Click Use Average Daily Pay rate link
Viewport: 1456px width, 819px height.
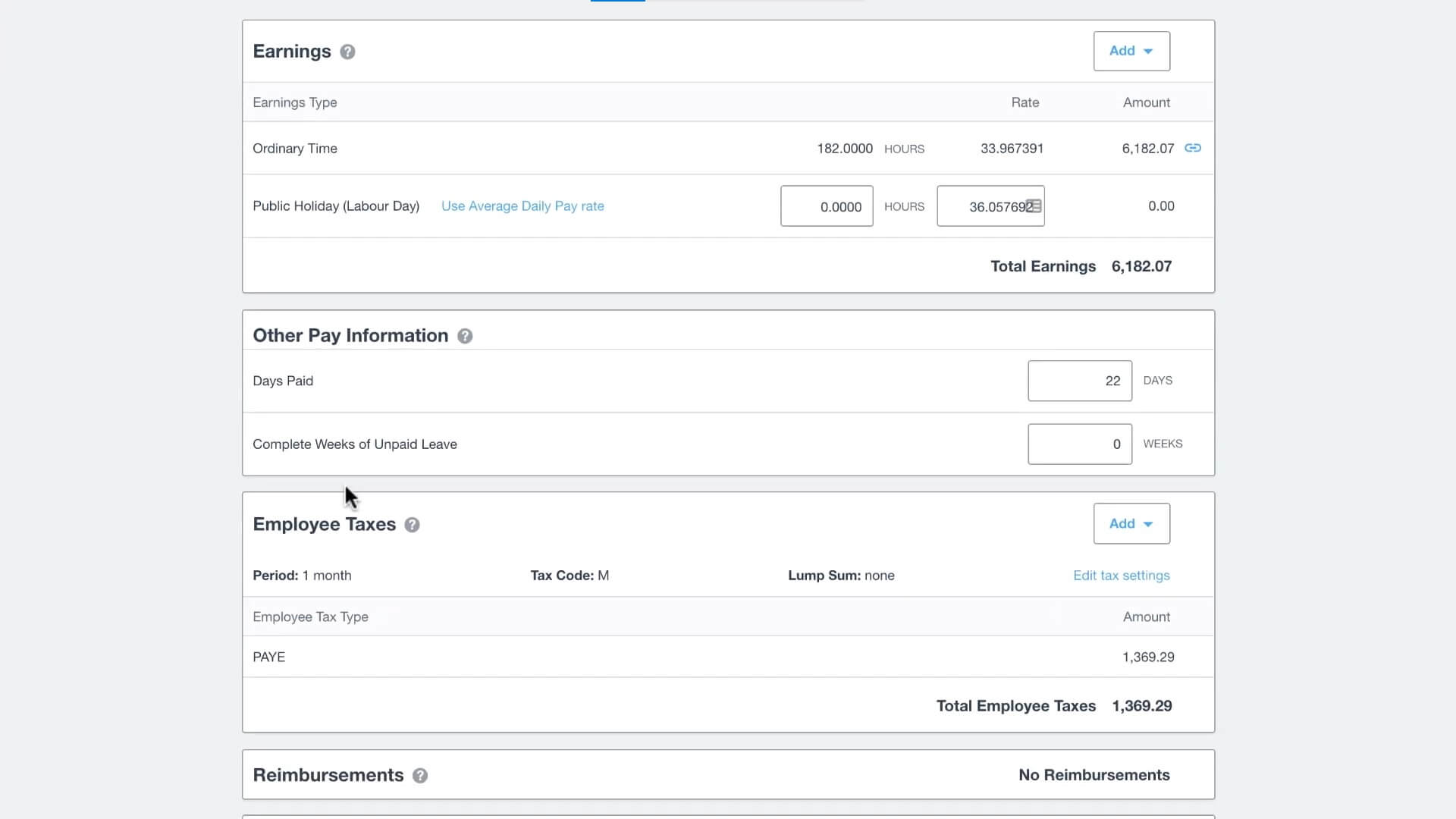pyautogui.click(x=522, y=206)
